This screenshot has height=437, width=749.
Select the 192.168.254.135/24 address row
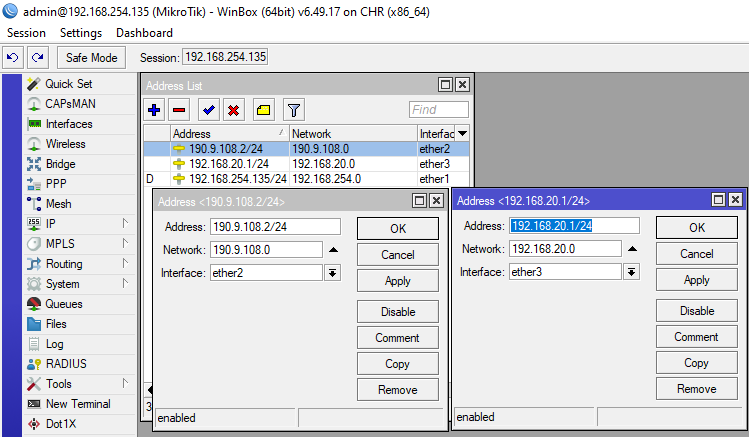coord(306,179)
